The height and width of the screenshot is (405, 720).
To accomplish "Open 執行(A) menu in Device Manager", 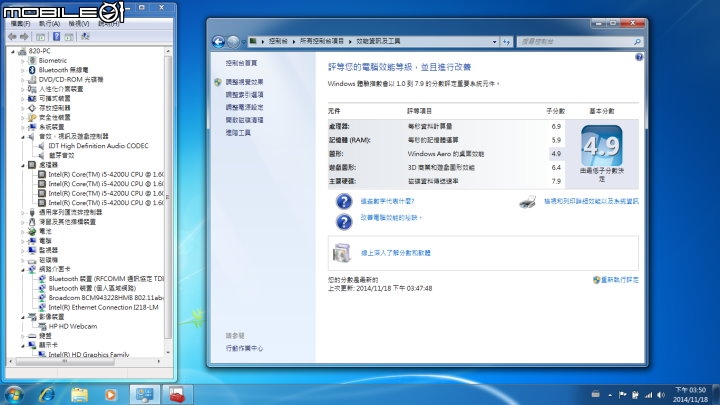I will click(49, 23).
